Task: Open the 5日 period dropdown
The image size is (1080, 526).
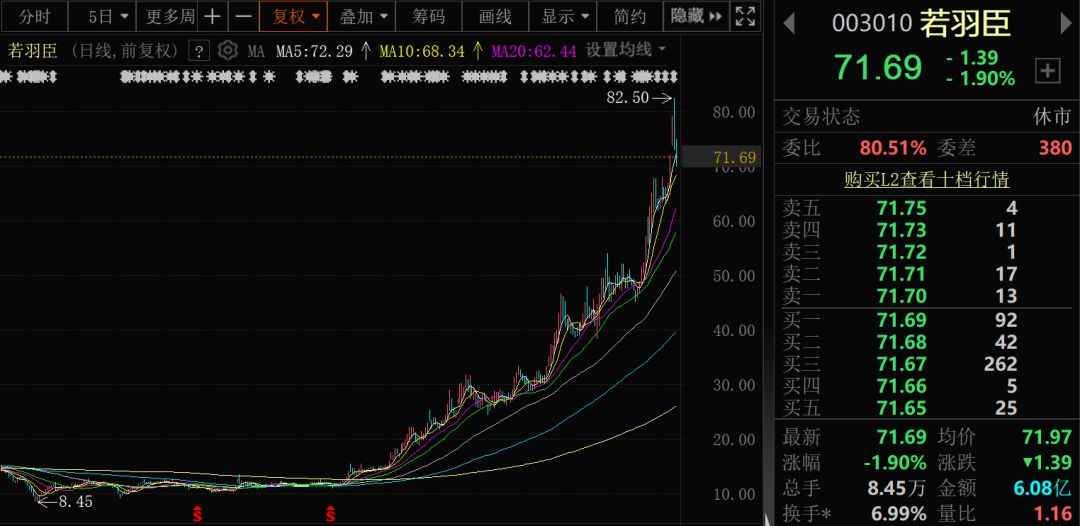Action: 108,17
